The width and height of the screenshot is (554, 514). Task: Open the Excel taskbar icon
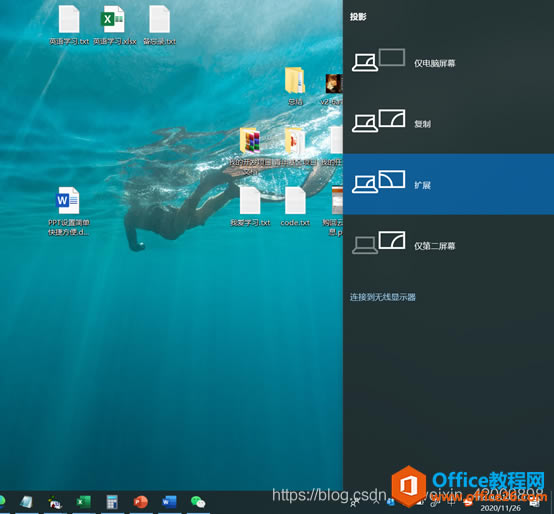(84, 502)
